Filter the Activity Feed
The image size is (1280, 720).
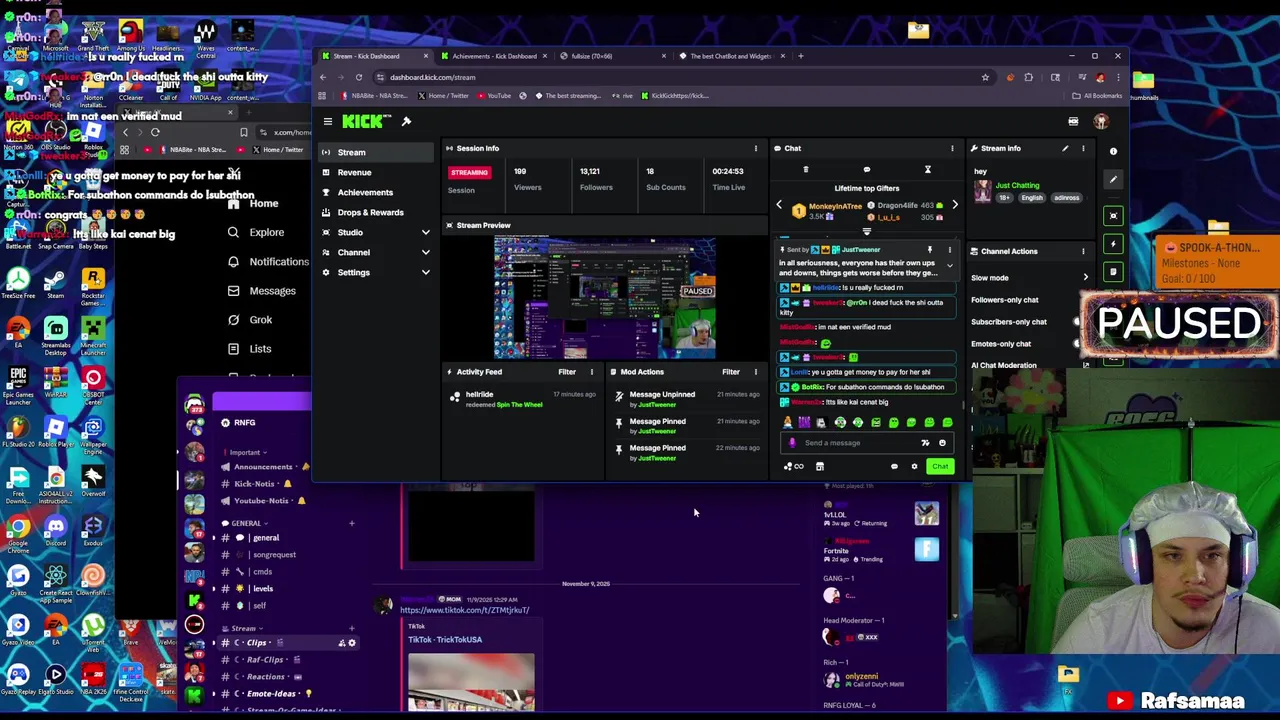point(567,372)
